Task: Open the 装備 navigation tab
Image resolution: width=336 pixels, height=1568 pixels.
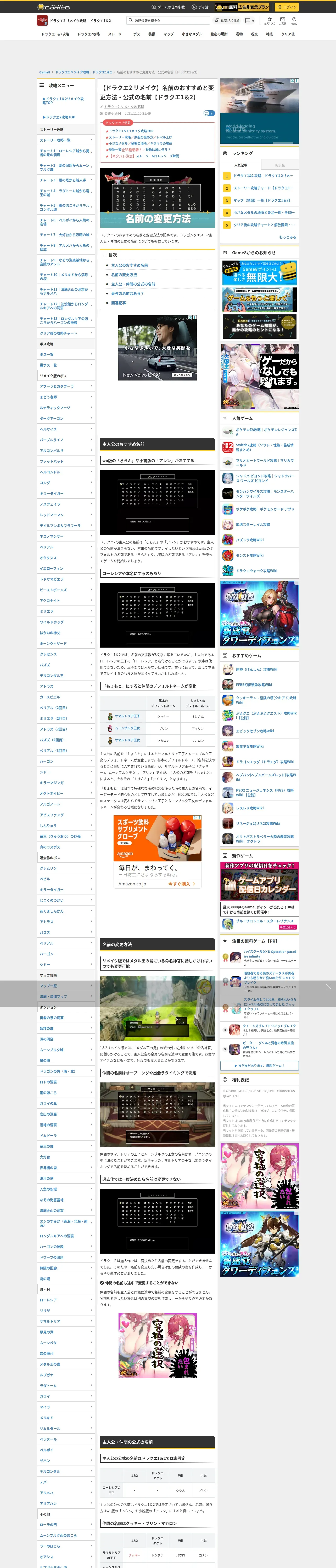Action: tap(152, 34)
